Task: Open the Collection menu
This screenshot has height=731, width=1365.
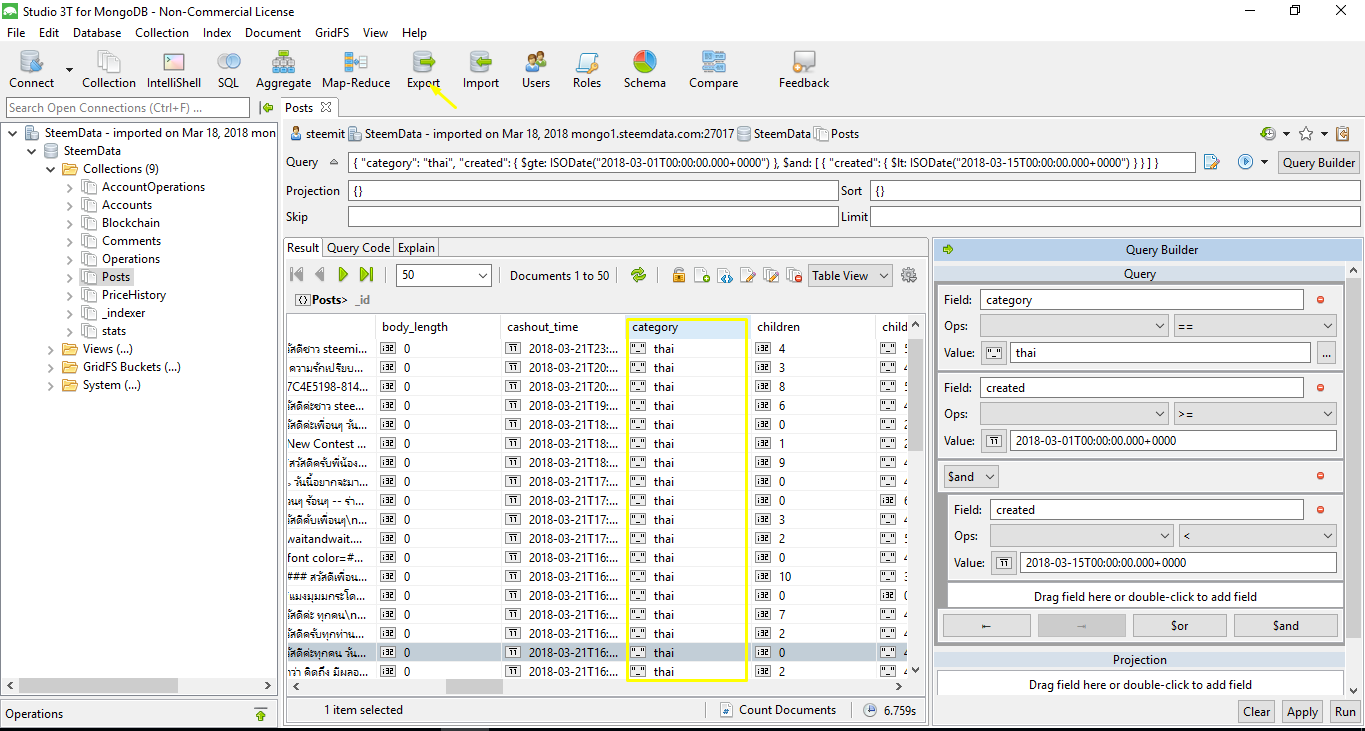Action: pos(162,33)
